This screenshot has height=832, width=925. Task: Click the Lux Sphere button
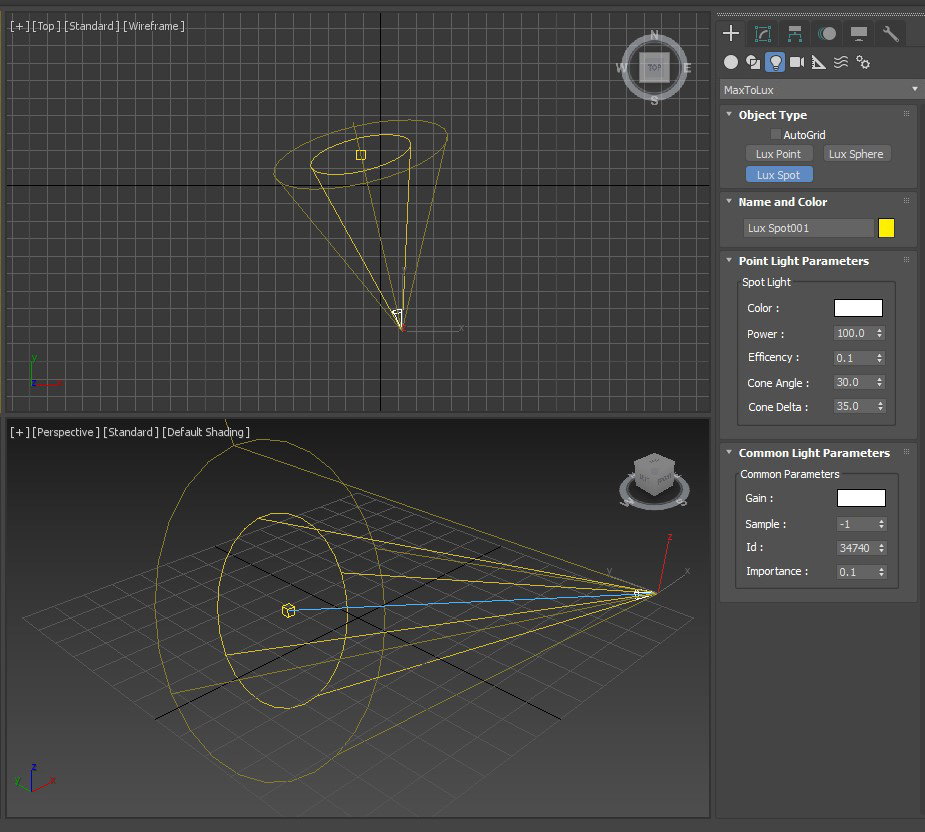click(x=856, y=154)
